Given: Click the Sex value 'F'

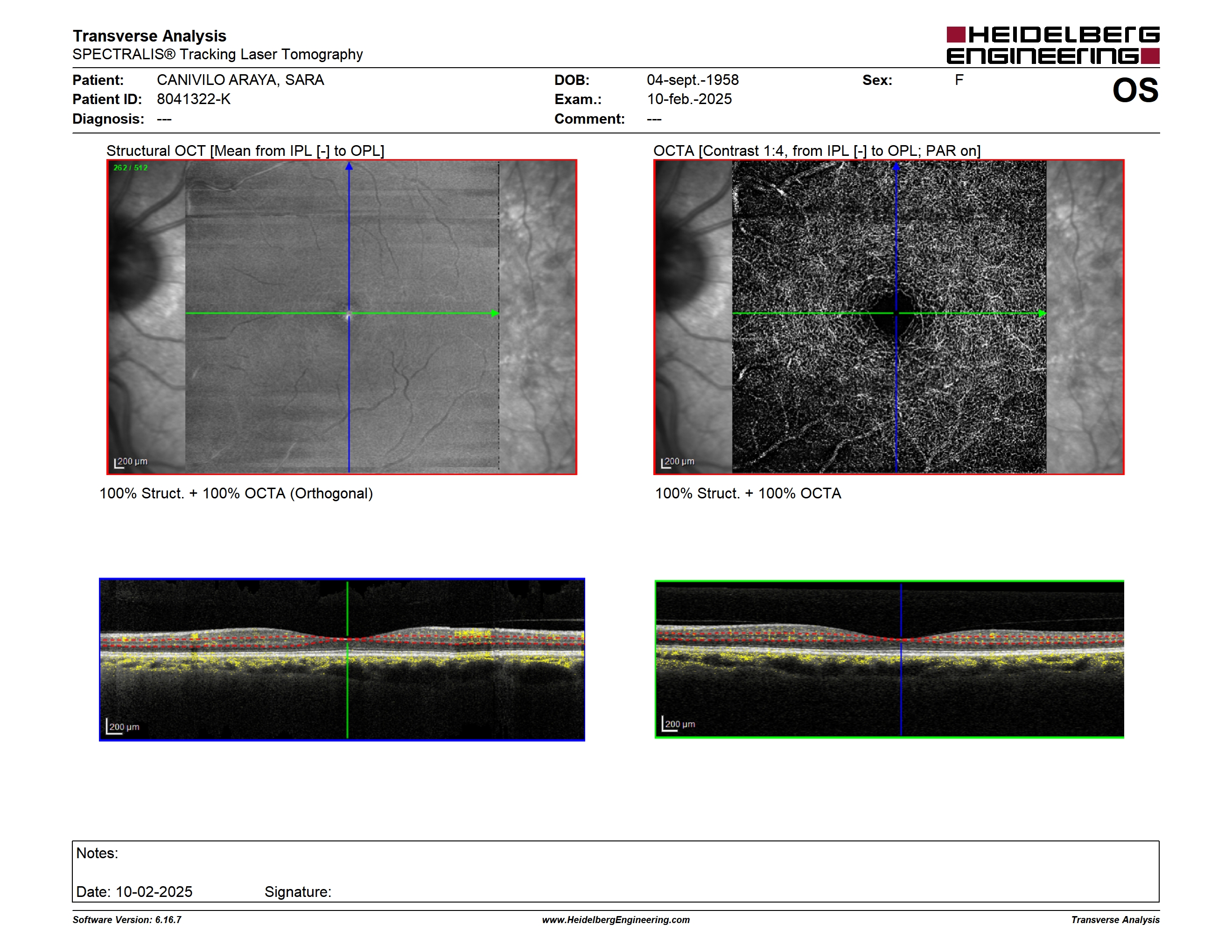Looking at the screenshot, I should [959, 80].
